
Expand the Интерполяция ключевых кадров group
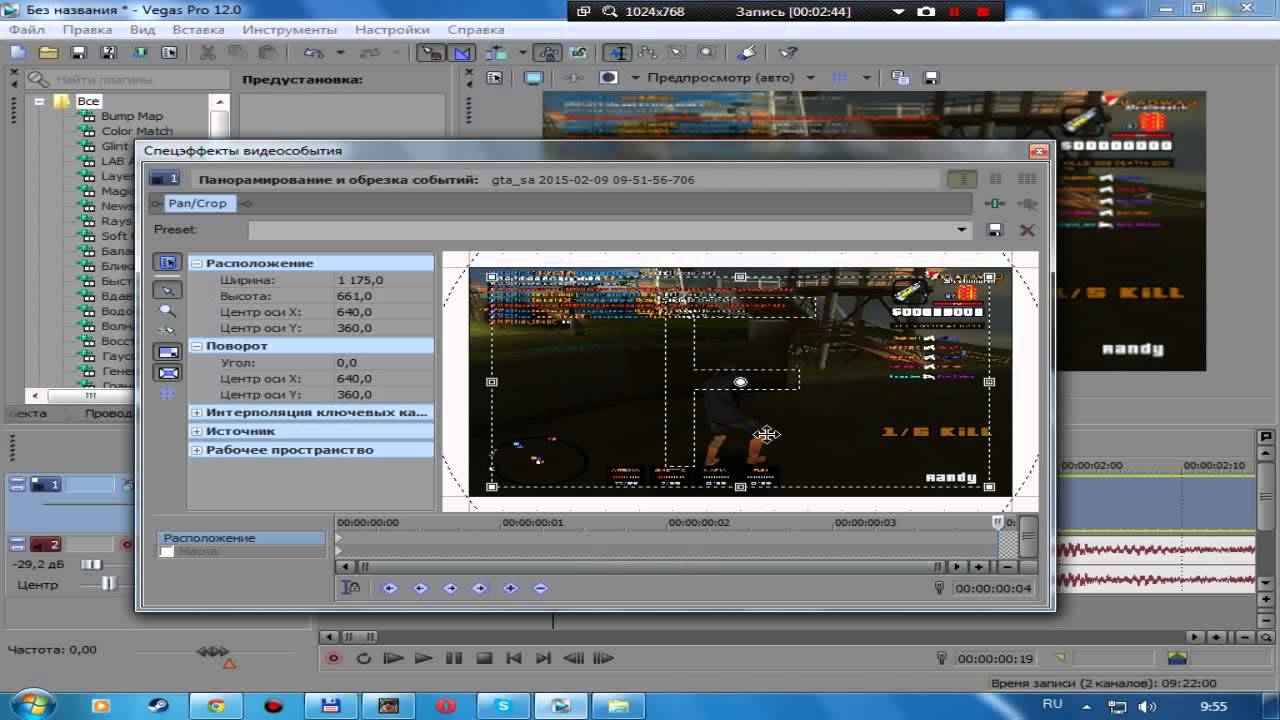197,412
